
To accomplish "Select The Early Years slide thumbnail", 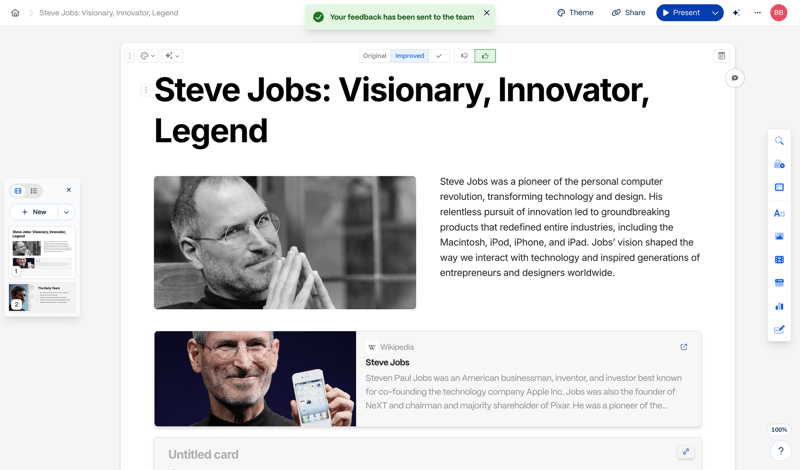I will 42,297.
